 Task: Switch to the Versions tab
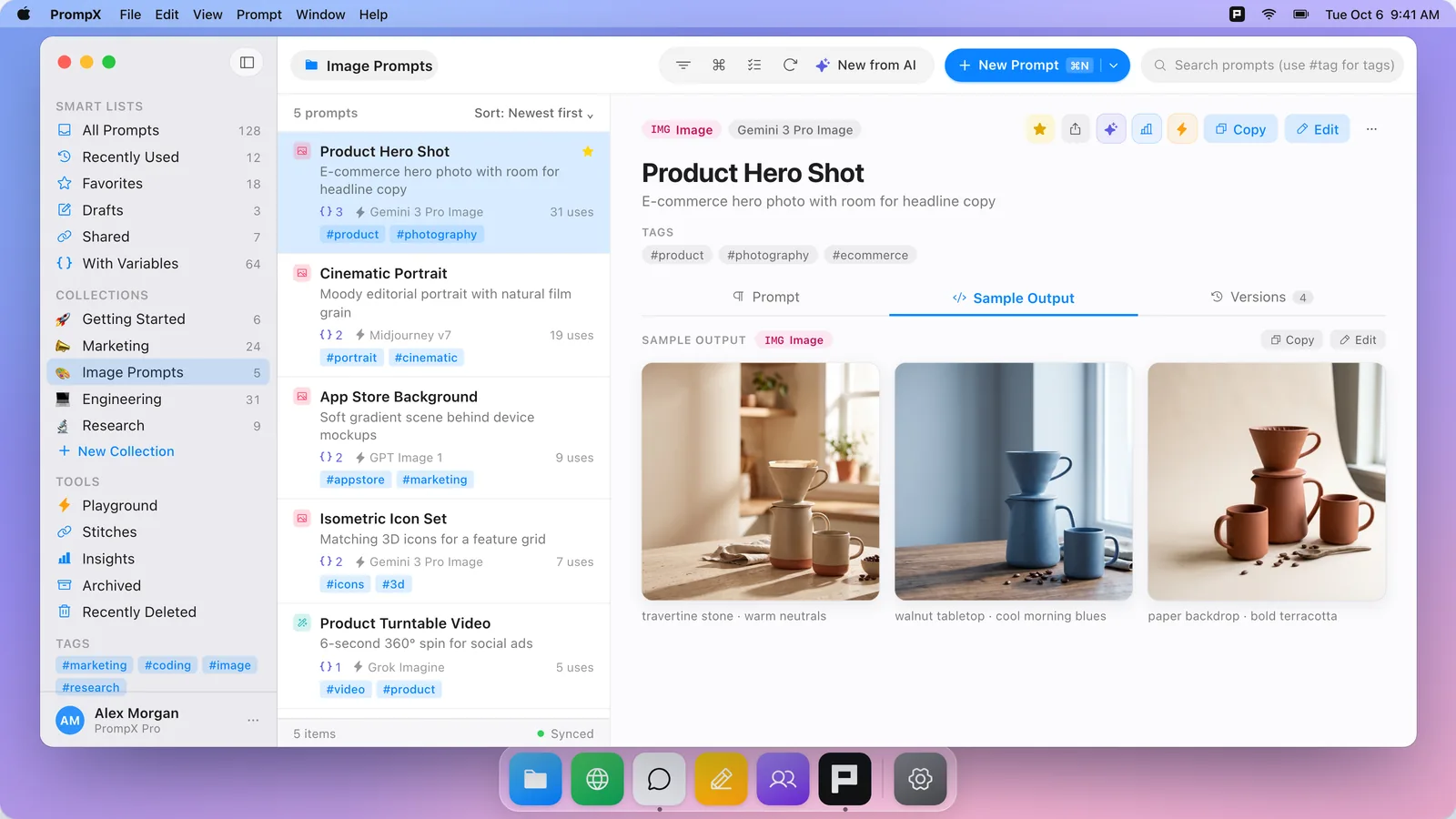(1261, 298)
